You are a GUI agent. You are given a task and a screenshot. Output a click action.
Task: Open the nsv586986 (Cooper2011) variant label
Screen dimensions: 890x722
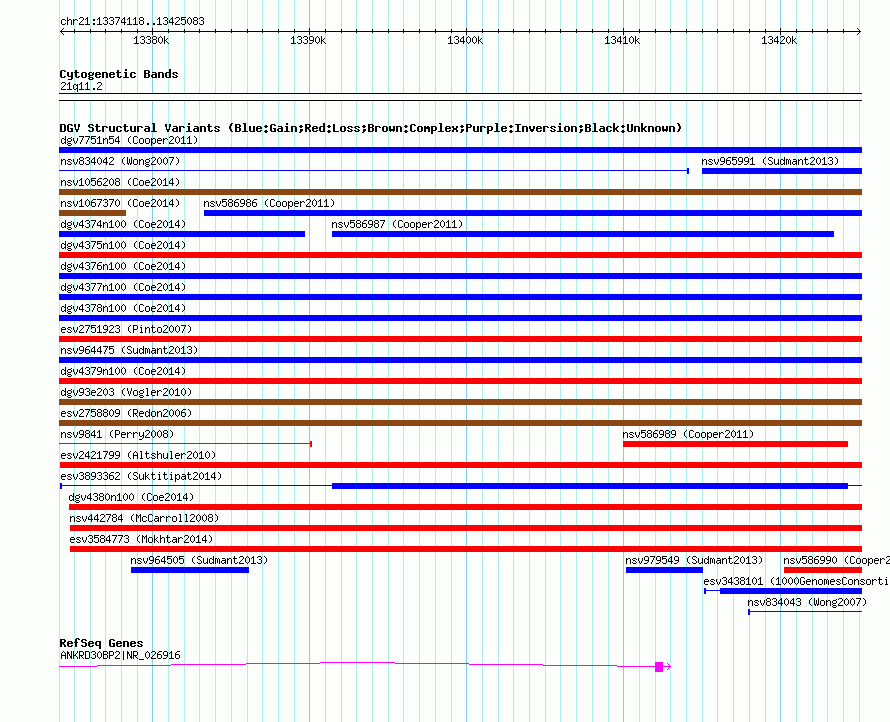click(269, 203)
